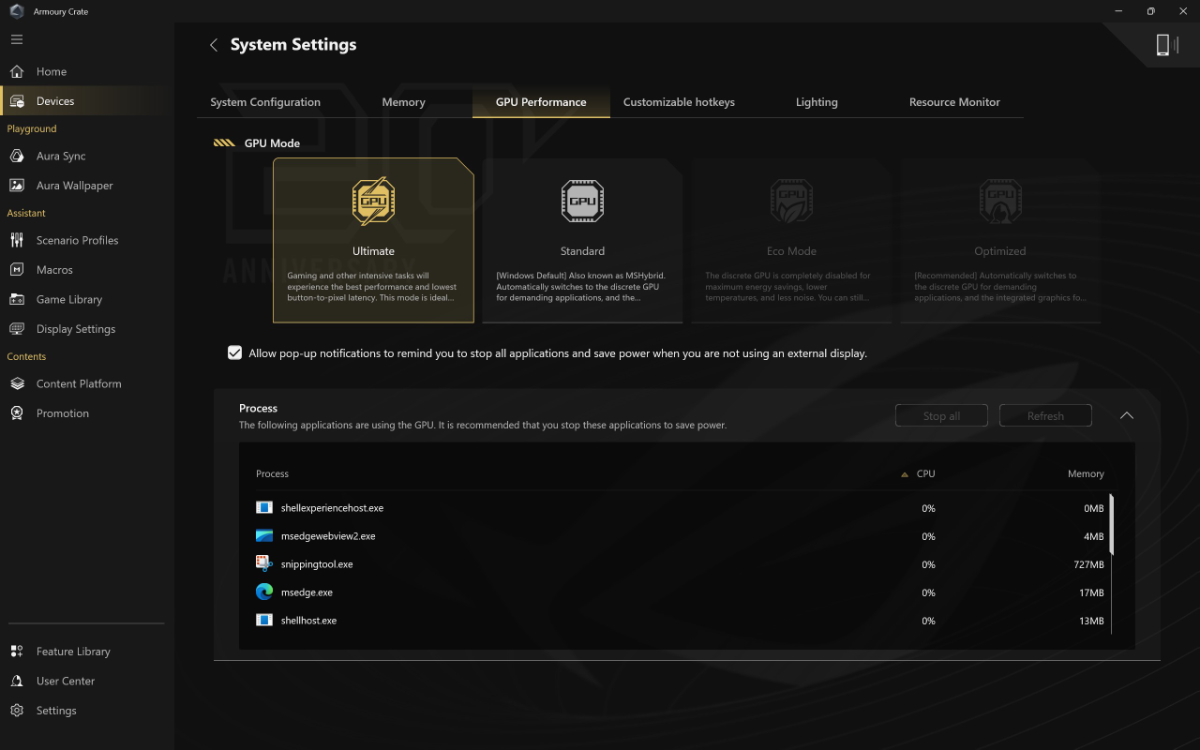1200x750 pixels.
Task: Click msedge.exe Edge icon
Action: (264, 592)
